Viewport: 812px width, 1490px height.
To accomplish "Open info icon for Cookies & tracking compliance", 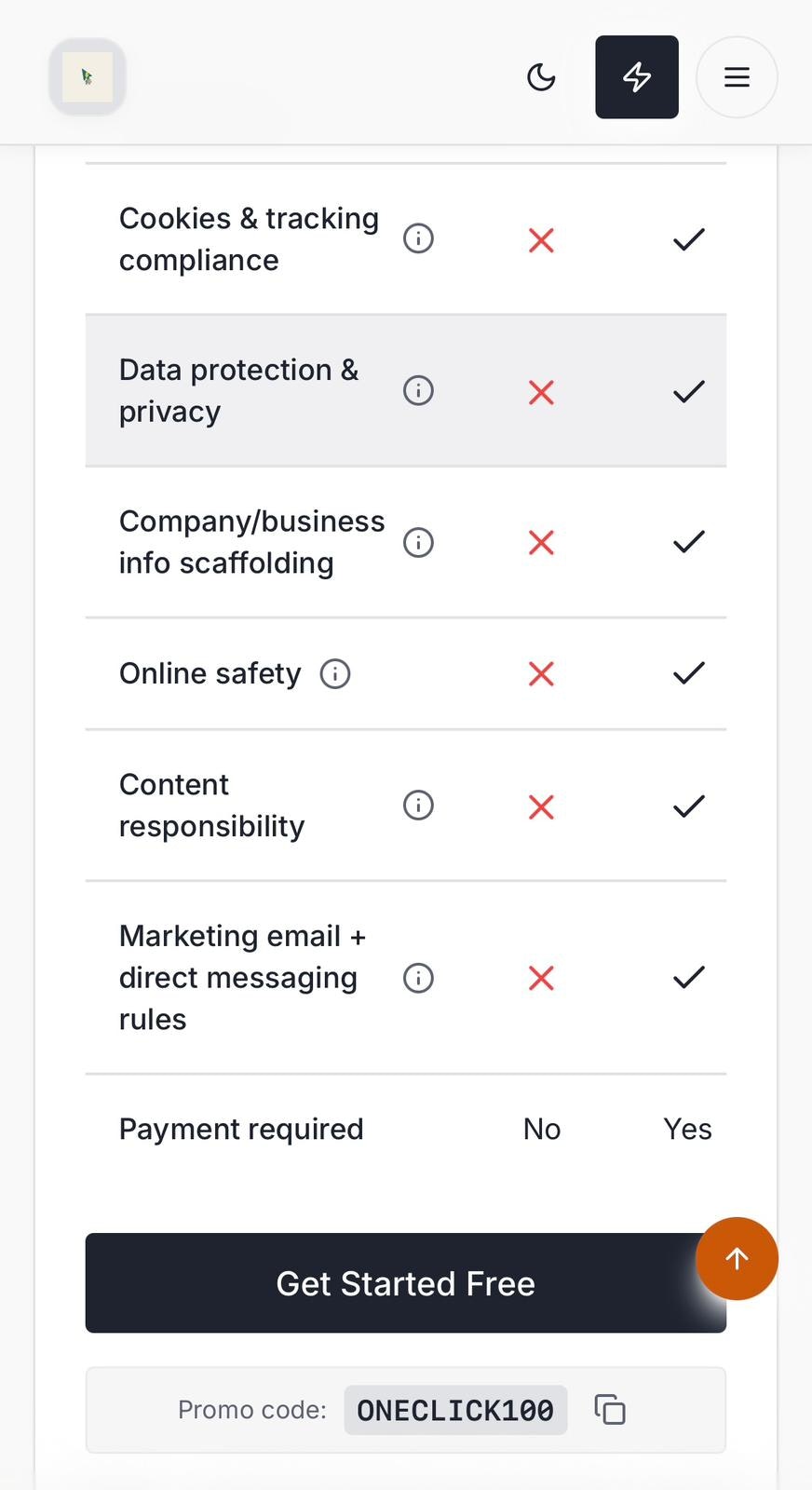I will tap(418, 239).
